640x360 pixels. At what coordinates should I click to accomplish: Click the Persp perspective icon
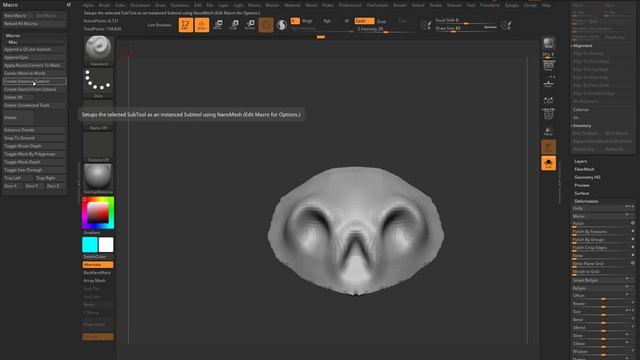pyautogui.click(x=549, y=65)
